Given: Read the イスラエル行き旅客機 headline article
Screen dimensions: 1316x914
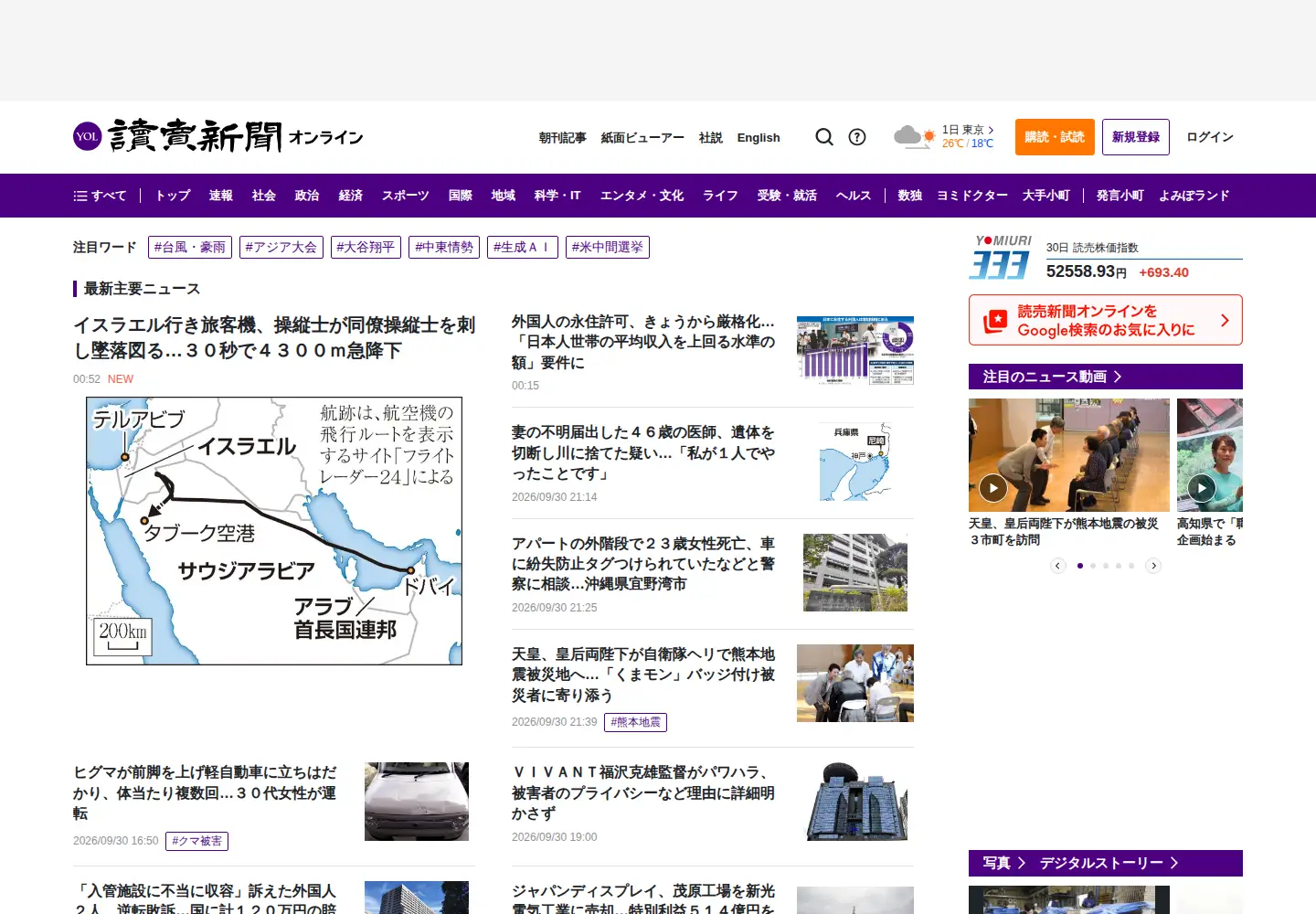Looking at the screenshot, I should tap(274, 337).
